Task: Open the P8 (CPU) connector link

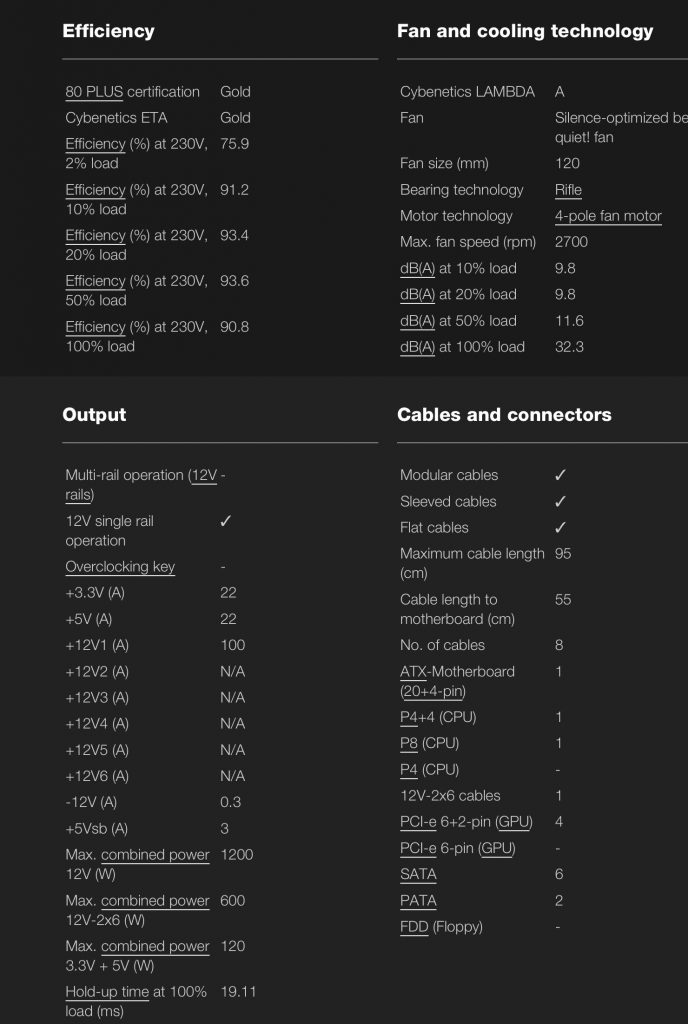Action: [409, 743]
